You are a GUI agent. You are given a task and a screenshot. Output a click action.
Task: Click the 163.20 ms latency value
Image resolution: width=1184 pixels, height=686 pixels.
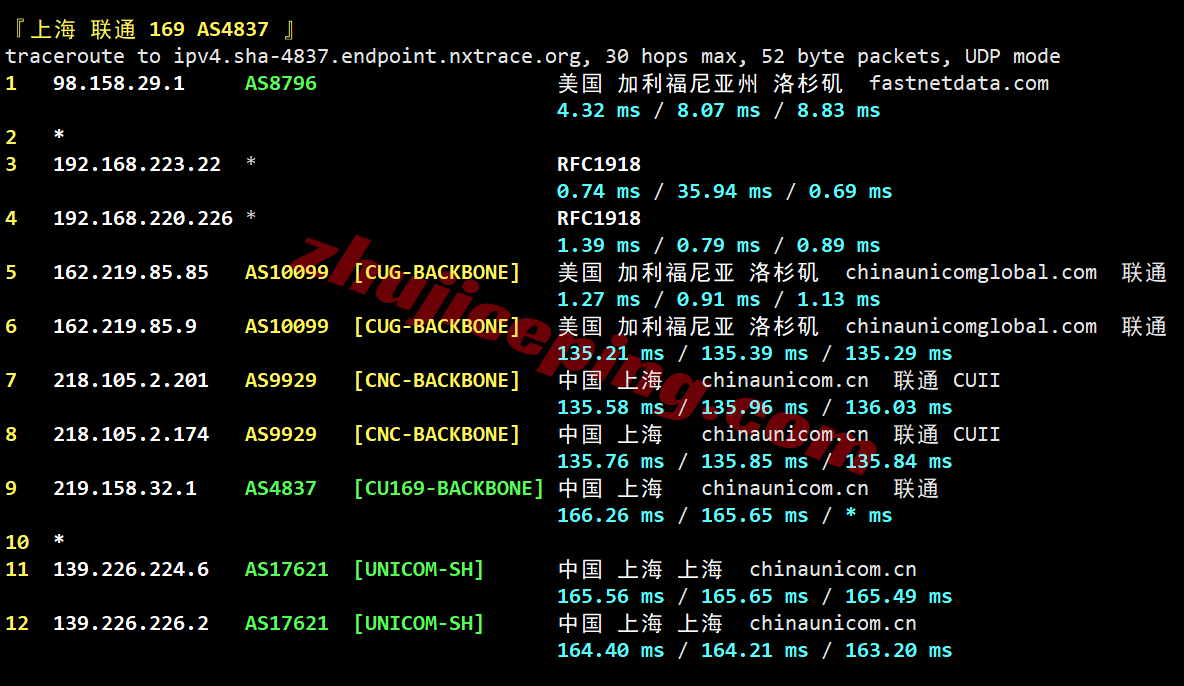(898, 650)
